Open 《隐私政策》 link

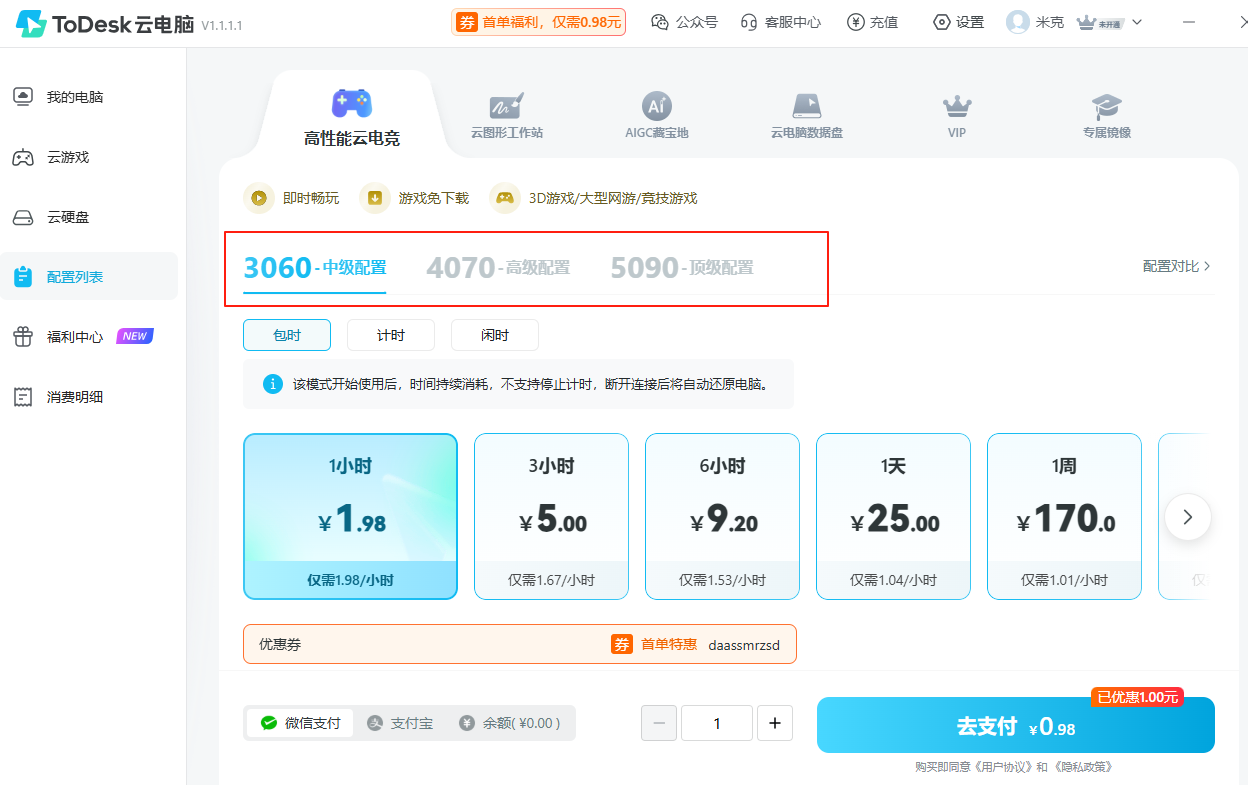1082,767
